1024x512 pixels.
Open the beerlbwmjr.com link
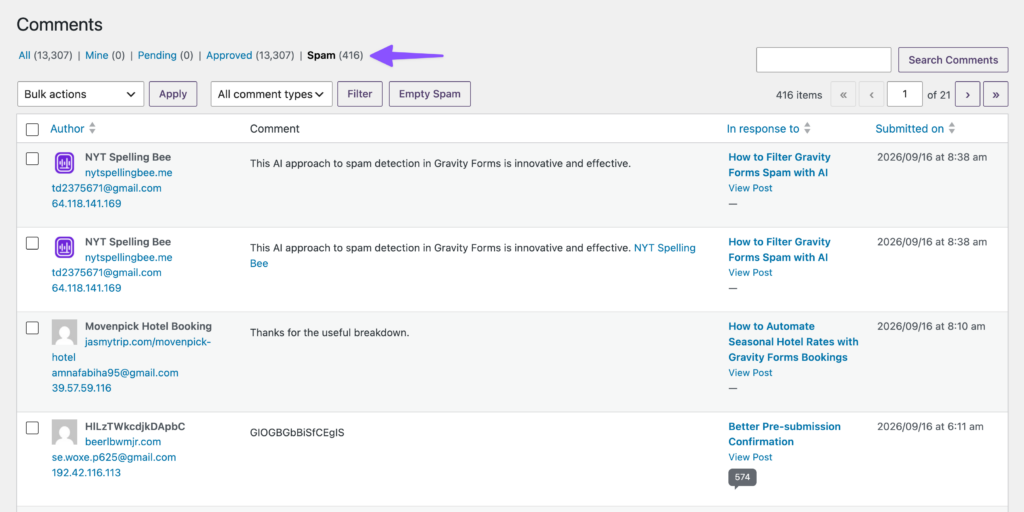coord(123,442)
